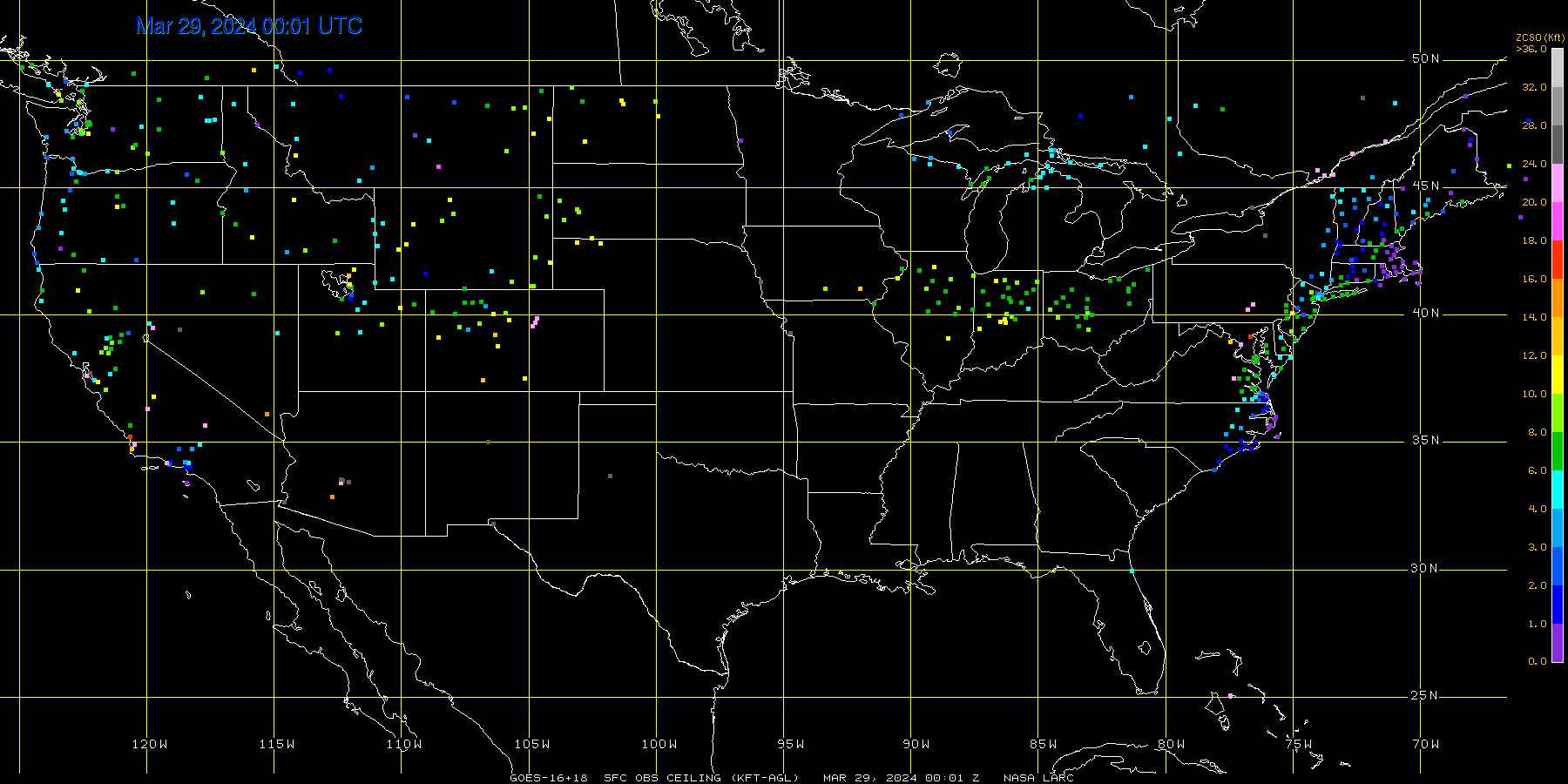Click the '45N' latitude label

pyautogui.click(x=1426, y=186)
